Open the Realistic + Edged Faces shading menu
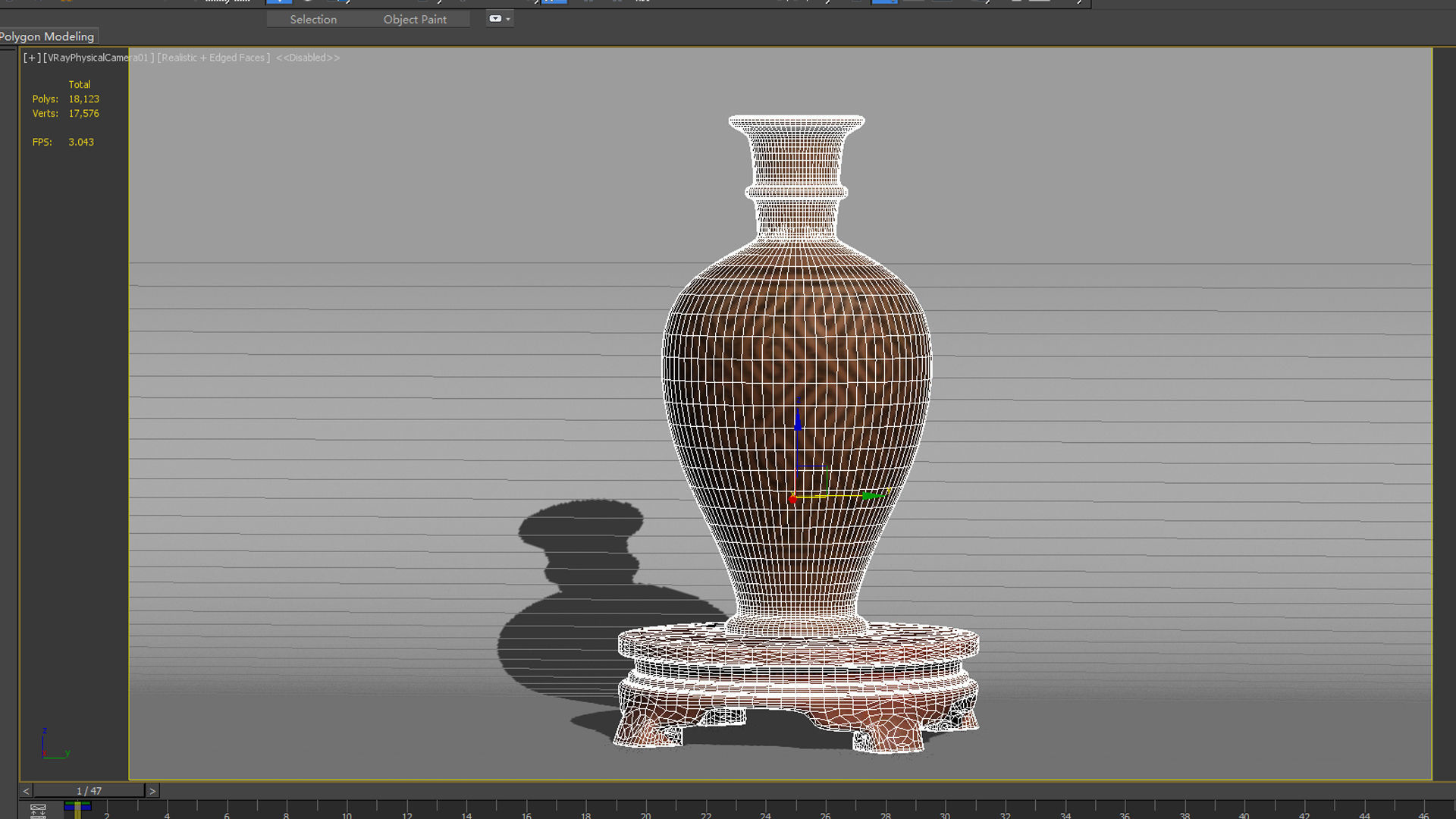Image resolution: width=1456 pixels, height=819 pixels. [213, 58]
